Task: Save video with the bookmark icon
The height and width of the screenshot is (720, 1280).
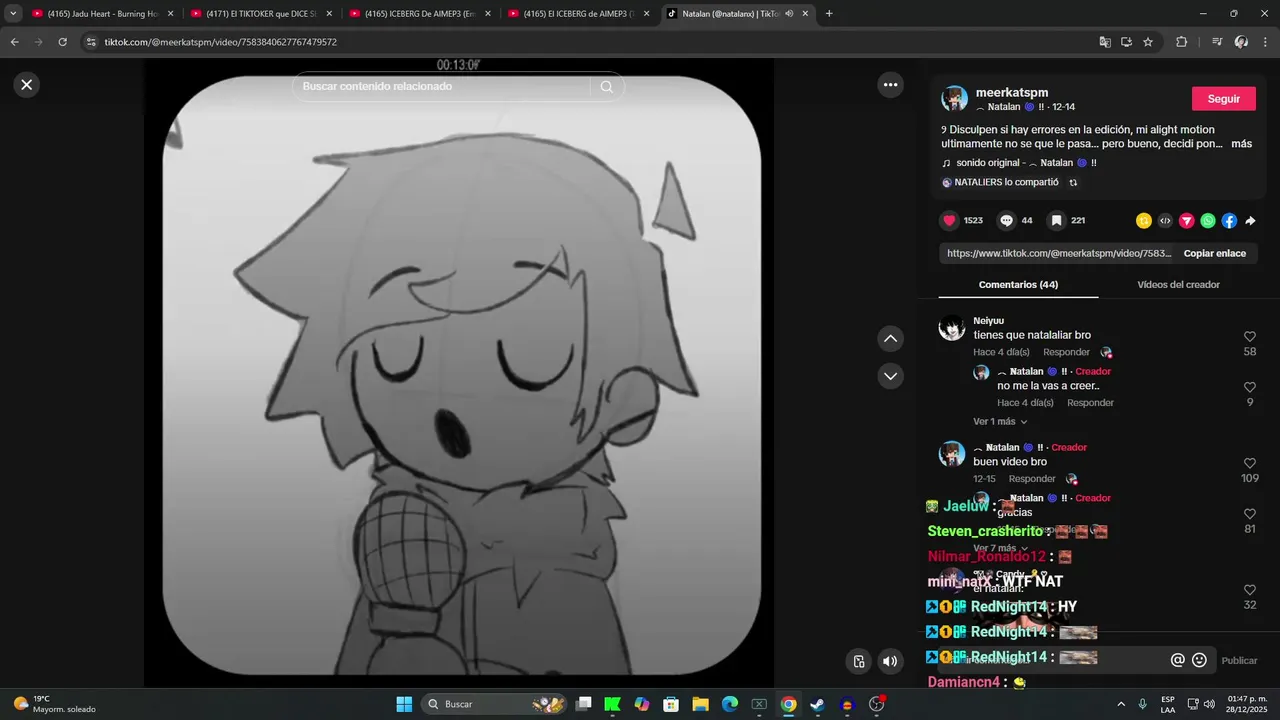Action: pos(1056,220)
